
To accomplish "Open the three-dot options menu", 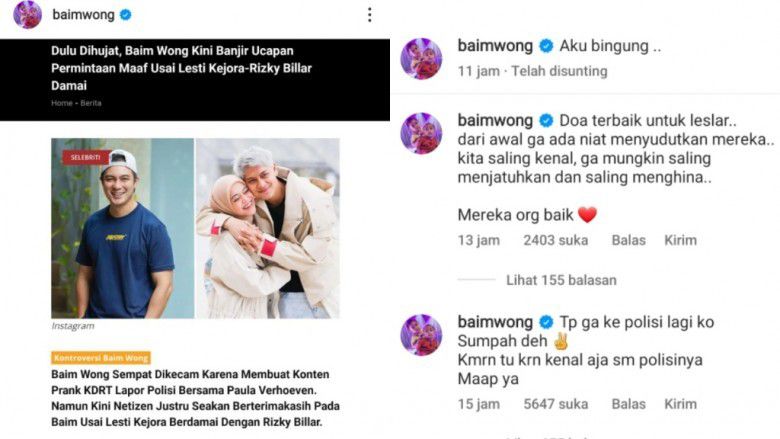I will (x=370, y=15).
